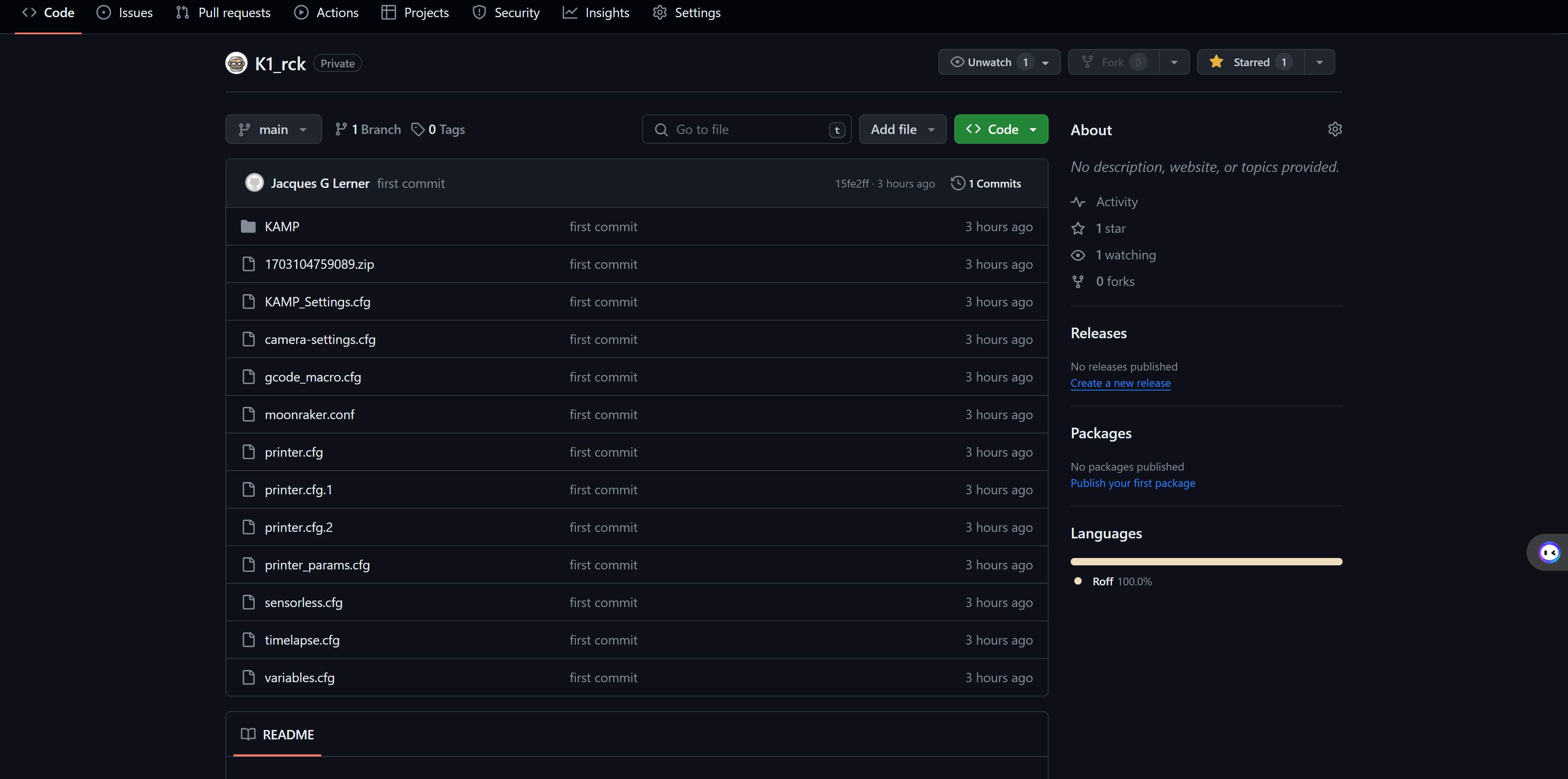Click file icon beside printer.cfg.1
This screenshot has width=1568, height=779.
pyautogui.click(x=248, y=489)
